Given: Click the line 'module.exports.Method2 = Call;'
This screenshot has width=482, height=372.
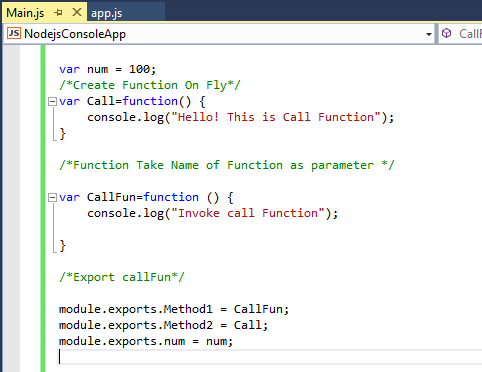Looking at the screenshot, I should 163,325.
